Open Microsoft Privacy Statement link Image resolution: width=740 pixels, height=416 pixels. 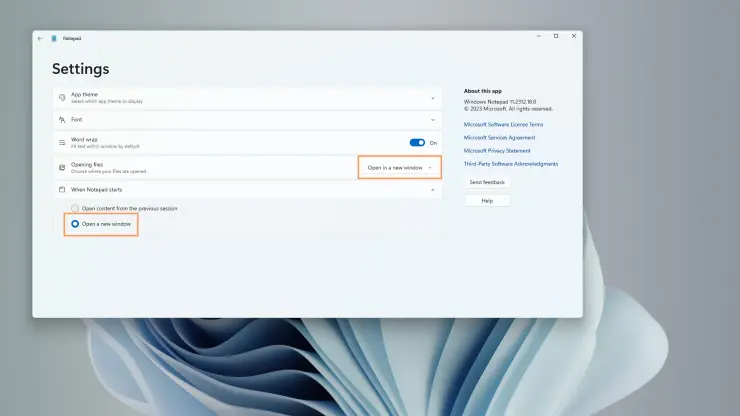pos(497,151)
